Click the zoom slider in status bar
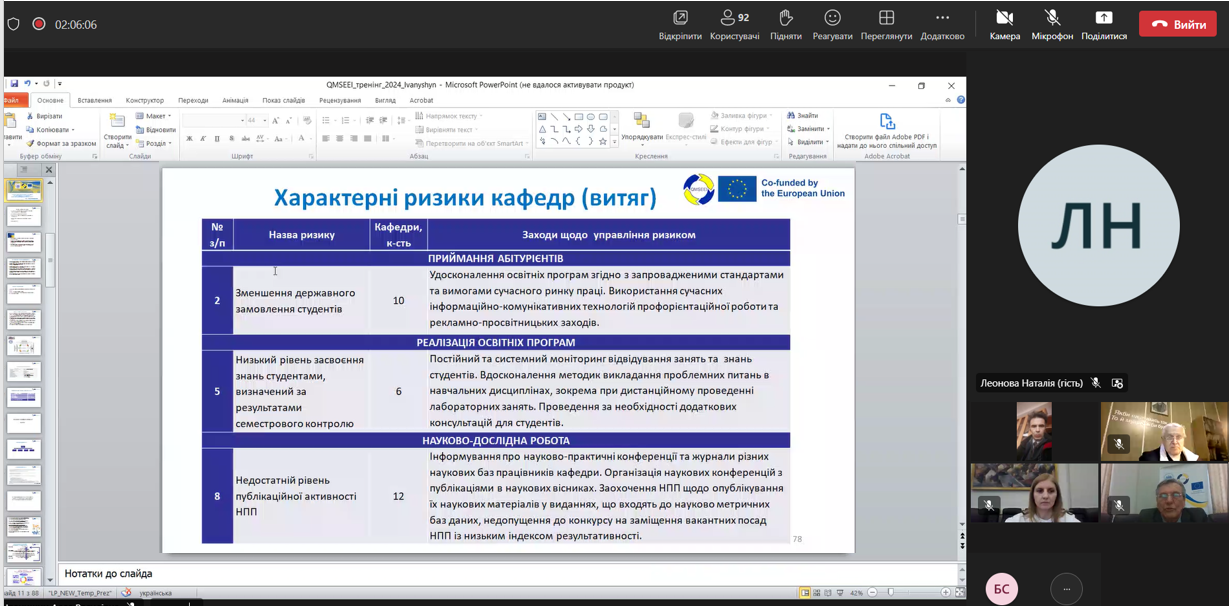Screen dimensions: 1229x606 [890, 592]
